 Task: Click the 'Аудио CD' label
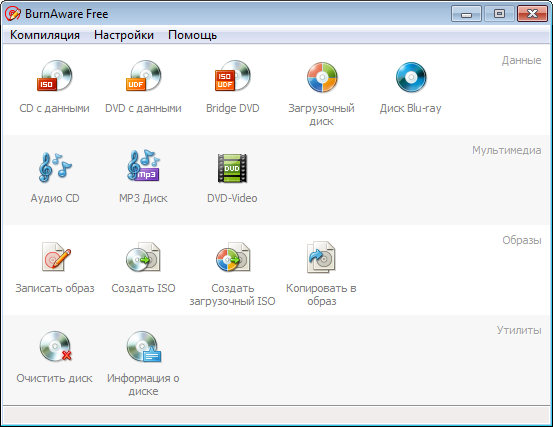(55, 198)
